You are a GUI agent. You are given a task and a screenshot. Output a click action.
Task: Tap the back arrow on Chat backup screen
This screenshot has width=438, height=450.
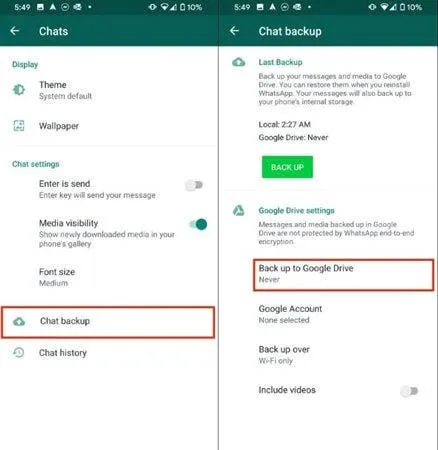(x=234, y=31)
